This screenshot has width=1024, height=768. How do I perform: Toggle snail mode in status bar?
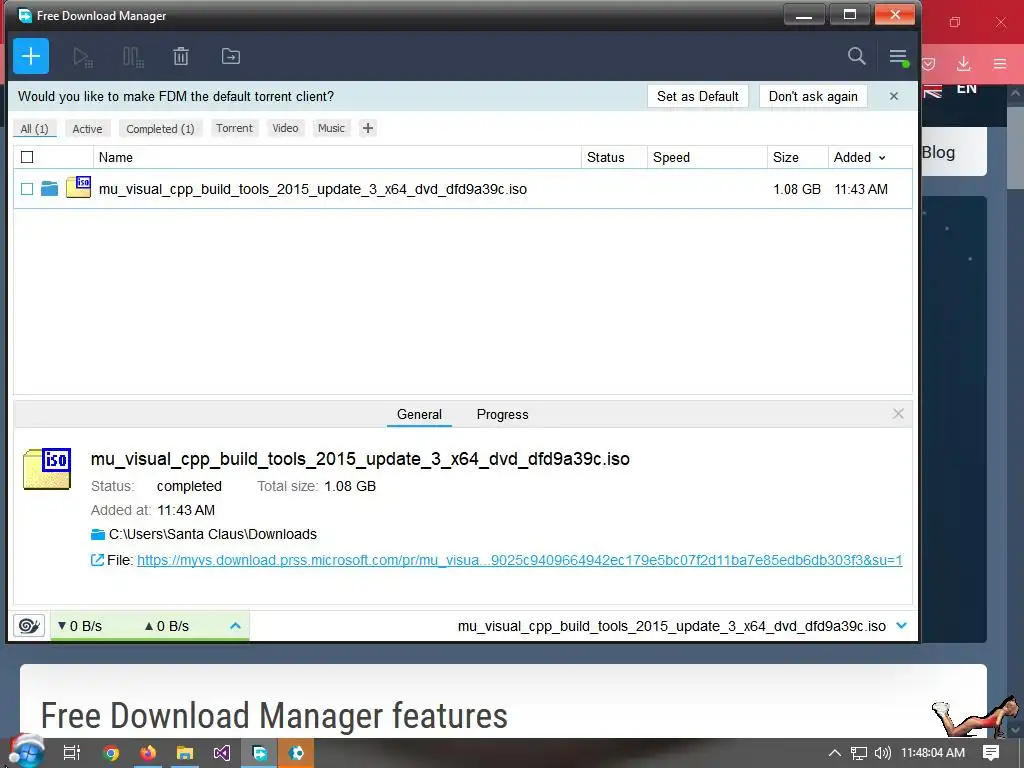coord(29,626)
